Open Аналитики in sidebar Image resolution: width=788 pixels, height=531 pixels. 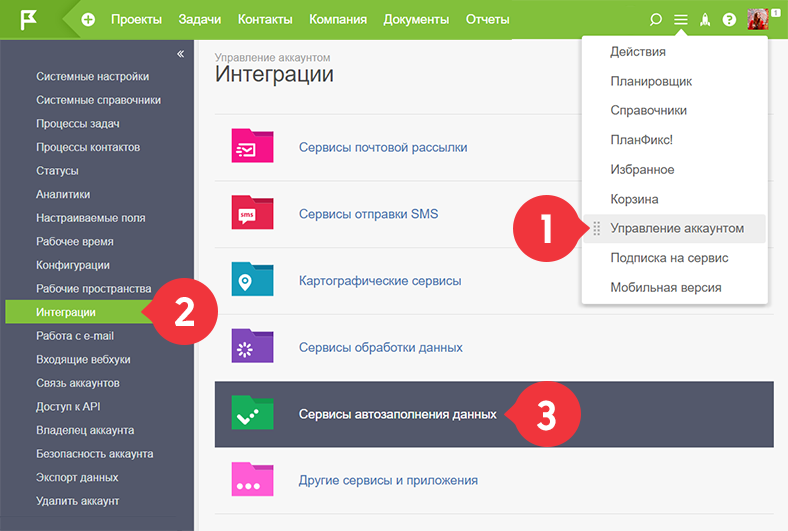click(63, 195)
